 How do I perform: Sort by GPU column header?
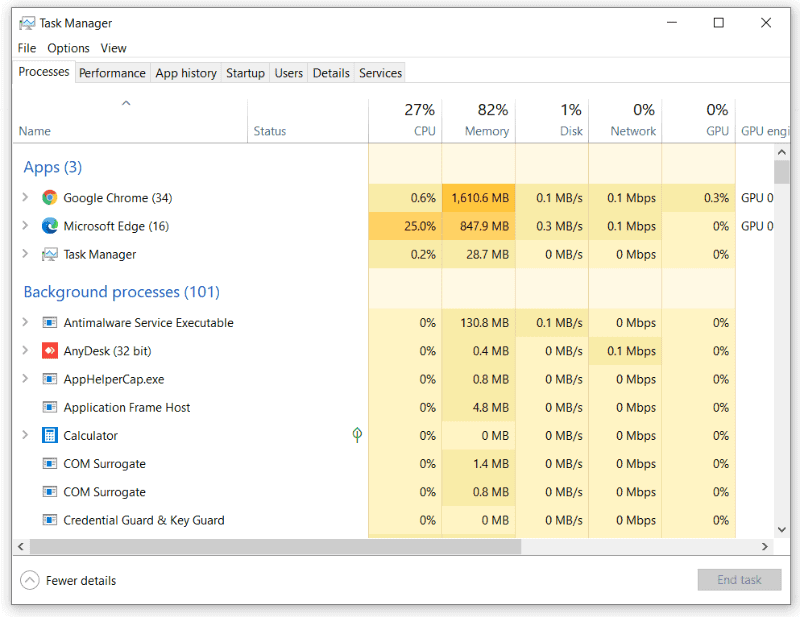click(x=698, y=120)
